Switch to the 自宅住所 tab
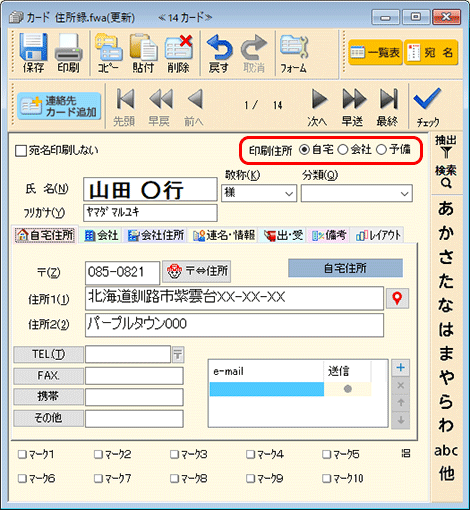Screen dimensions: 470x510 coord(45,235)
